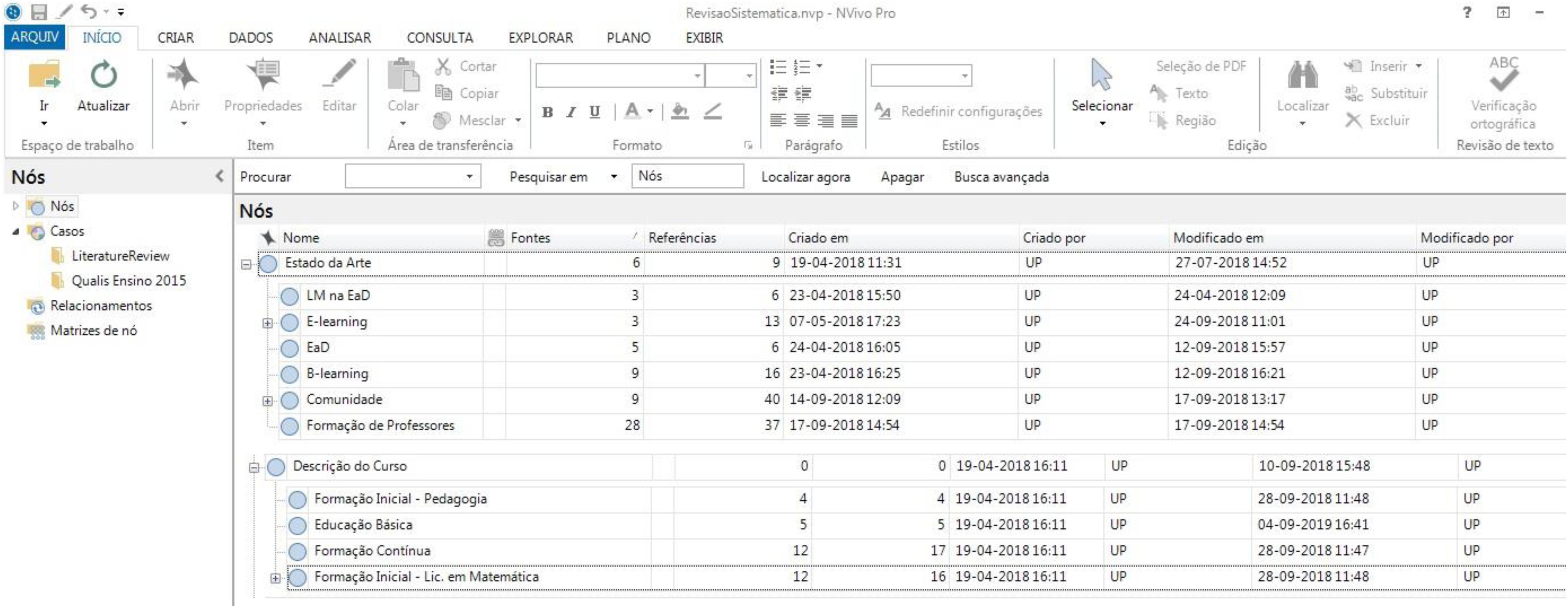Switch to the EXPLORAR tab

[x=540, y=38]
